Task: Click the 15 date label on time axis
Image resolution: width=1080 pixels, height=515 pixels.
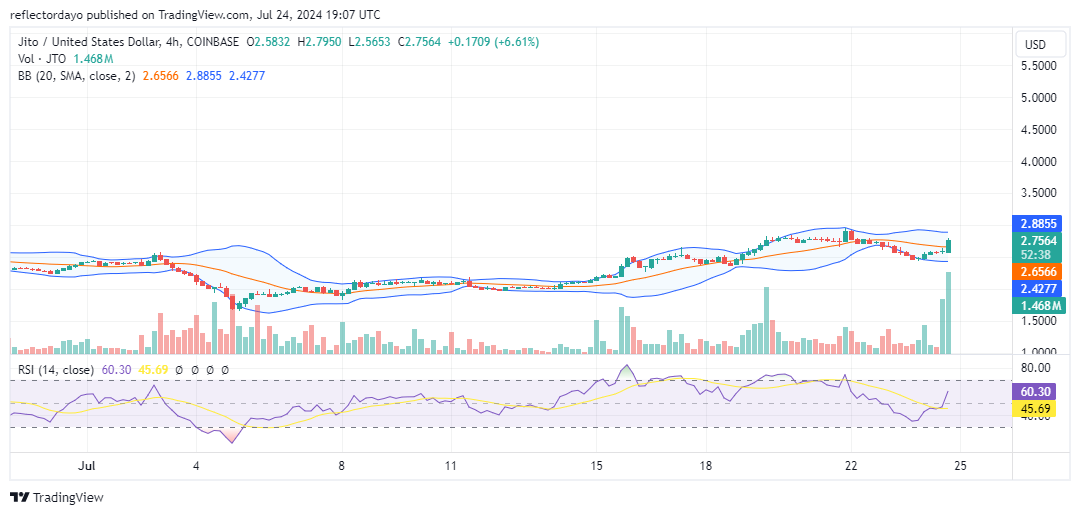Action: (596, 465)
